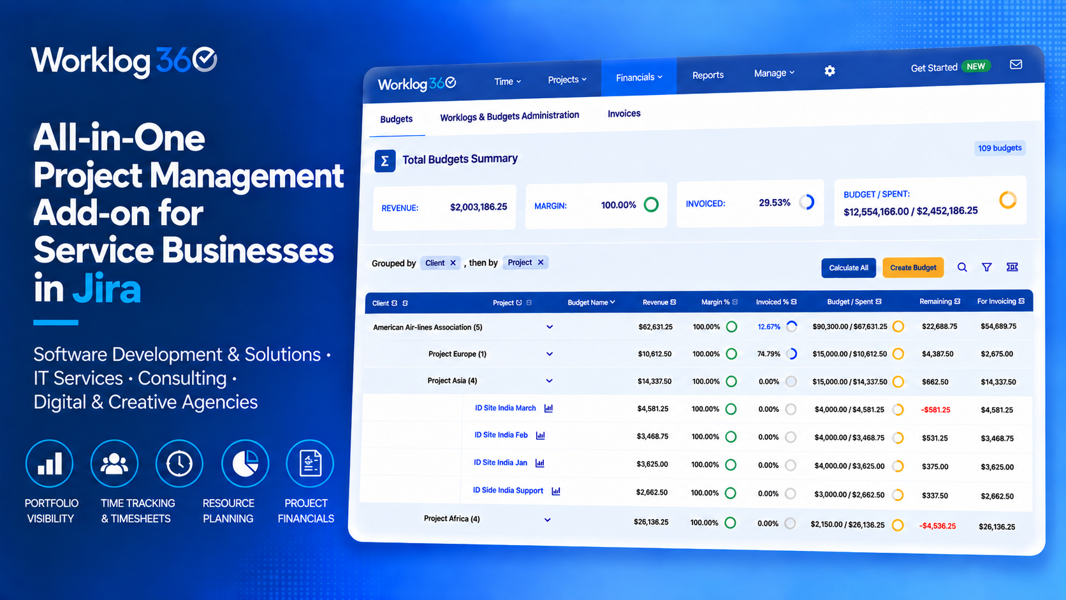Image resolution: width=1066 pixels, height=600 pixels.
Task: Open ID Site India Jan budget link
Action: pyautogui.click(x=500, y=463)
